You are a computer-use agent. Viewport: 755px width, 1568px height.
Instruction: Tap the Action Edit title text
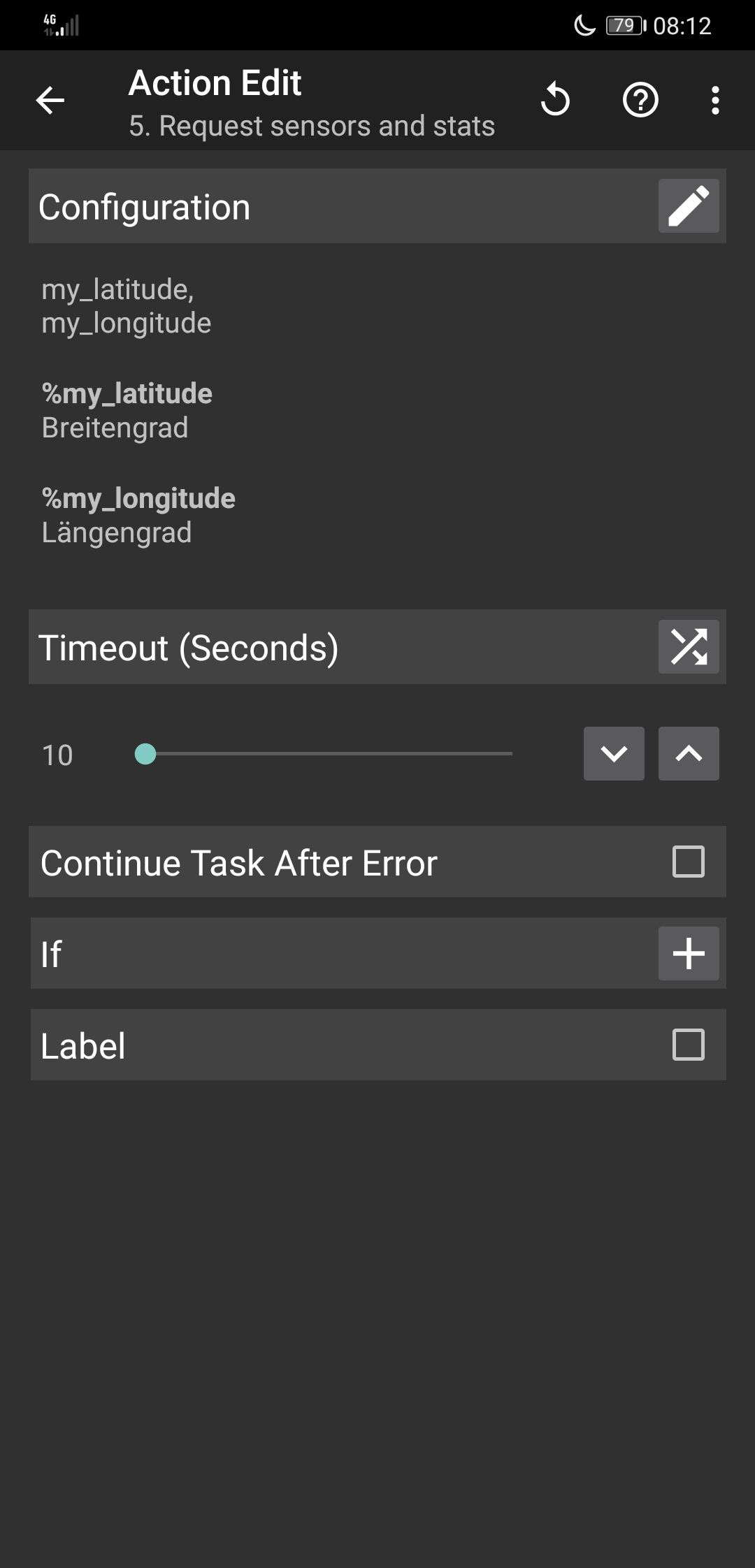215,83
